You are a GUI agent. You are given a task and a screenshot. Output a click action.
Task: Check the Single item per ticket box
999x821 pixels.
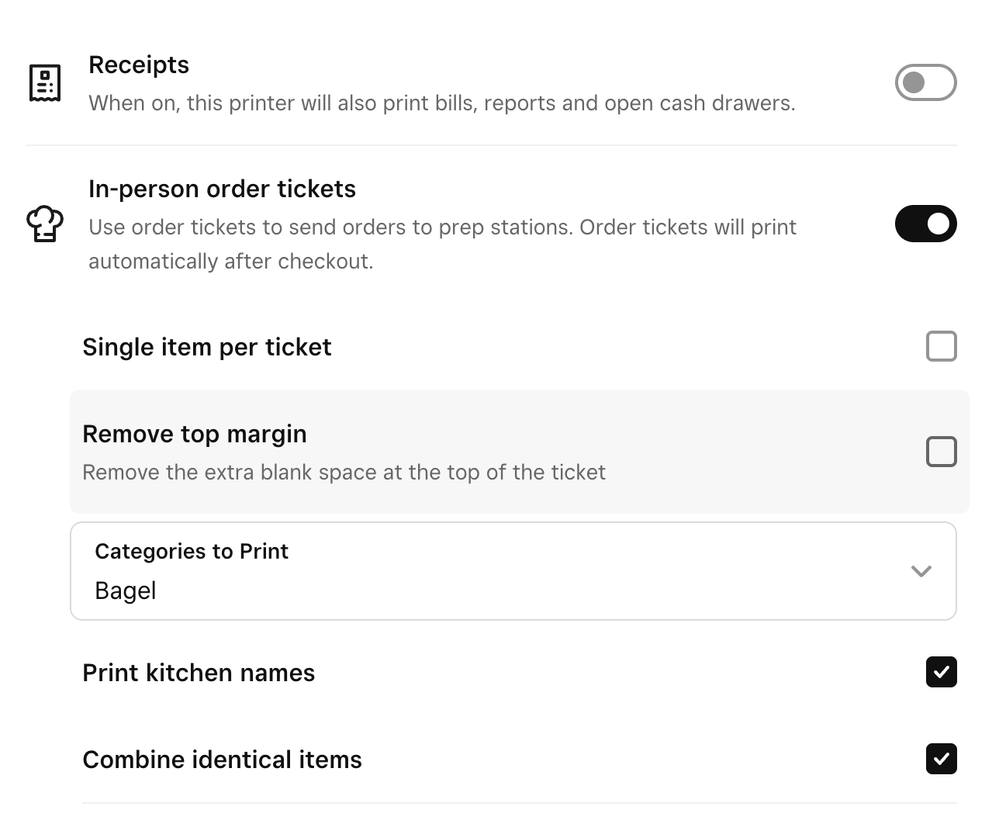[x=941, y=347]
